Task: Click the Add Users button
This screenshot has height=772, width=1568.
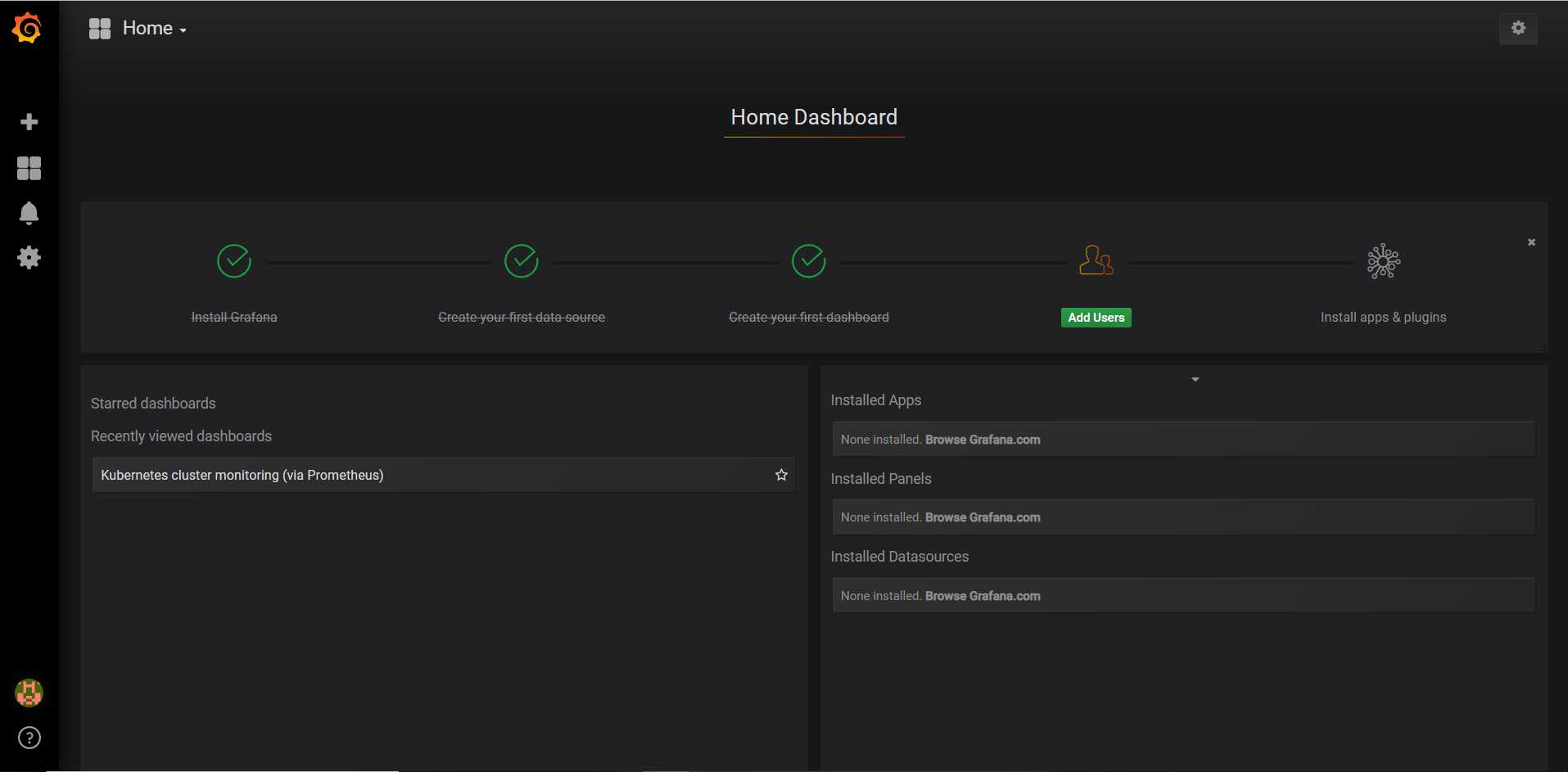Action: pyautogui.click(x=1096, y=318)
